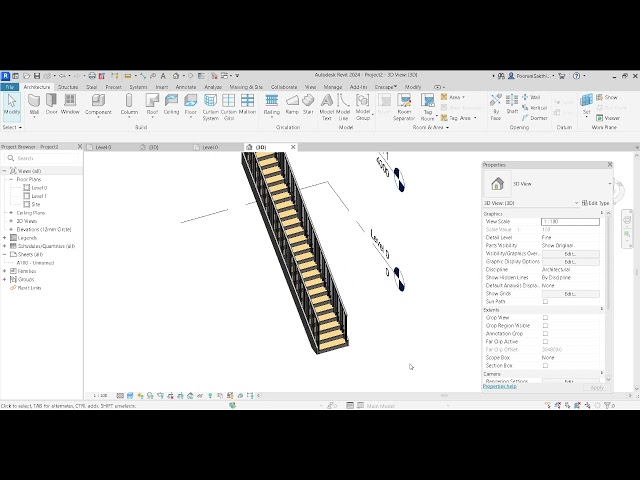Switch to the Annotate ribbon tab
This screenshot has width=640, height=480.
pos(186,87)
